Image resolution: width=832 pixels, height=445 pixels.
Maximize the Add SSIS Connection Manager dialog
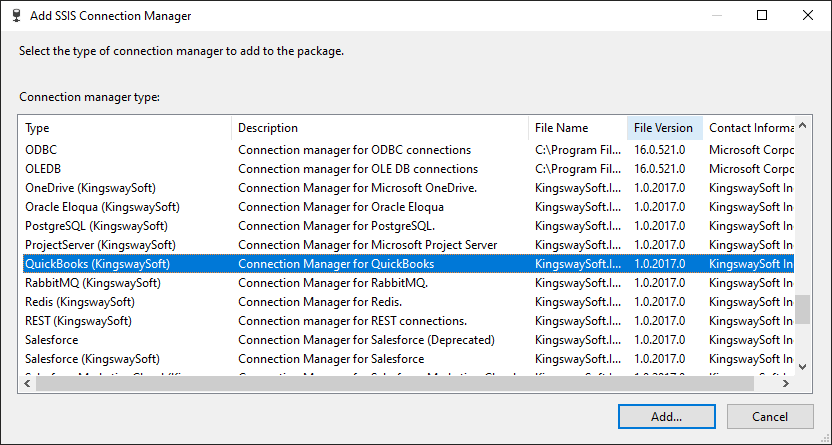click(762, 15)
